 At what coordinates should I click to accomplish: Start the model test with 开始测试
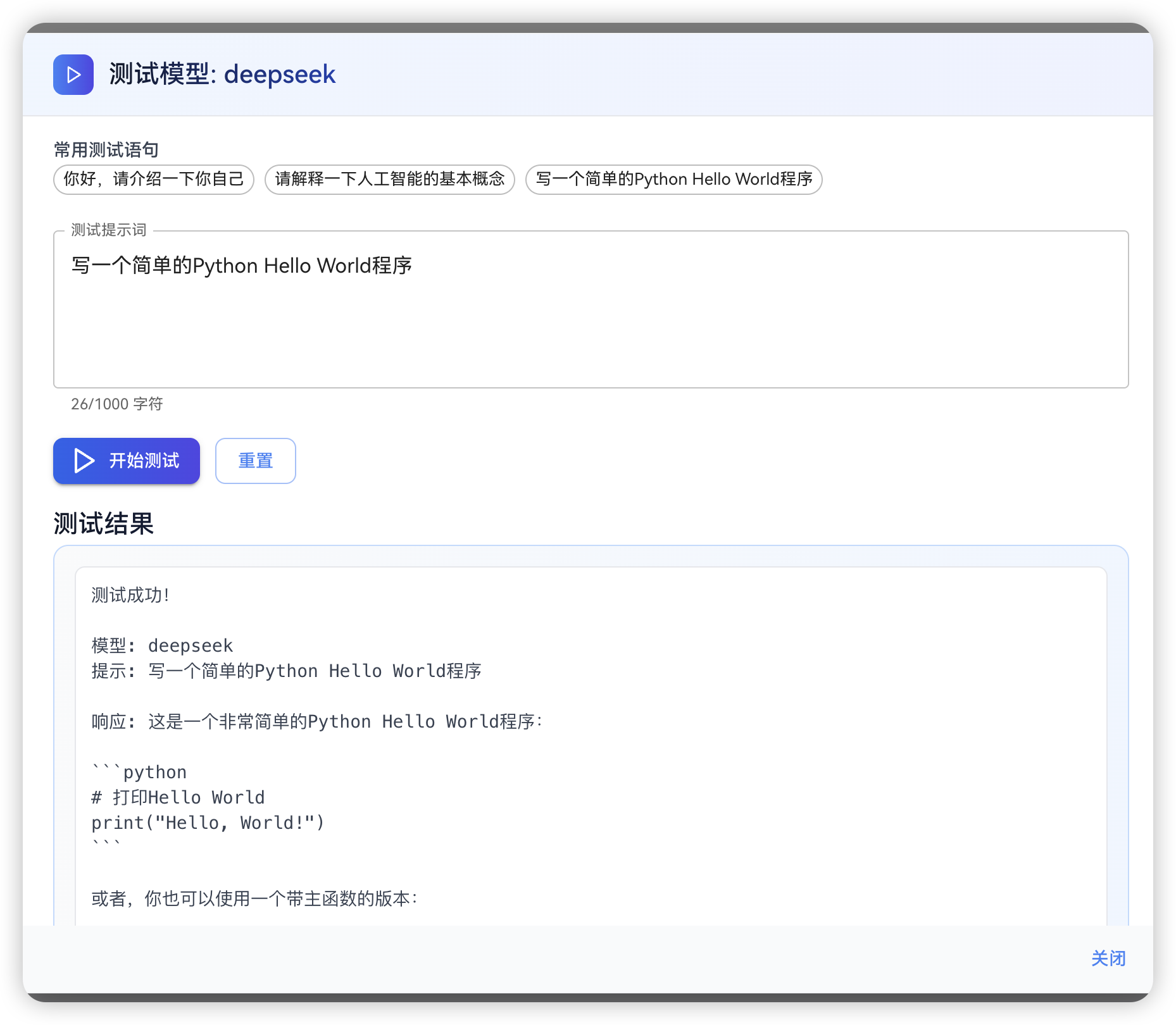tap(127, 461)
